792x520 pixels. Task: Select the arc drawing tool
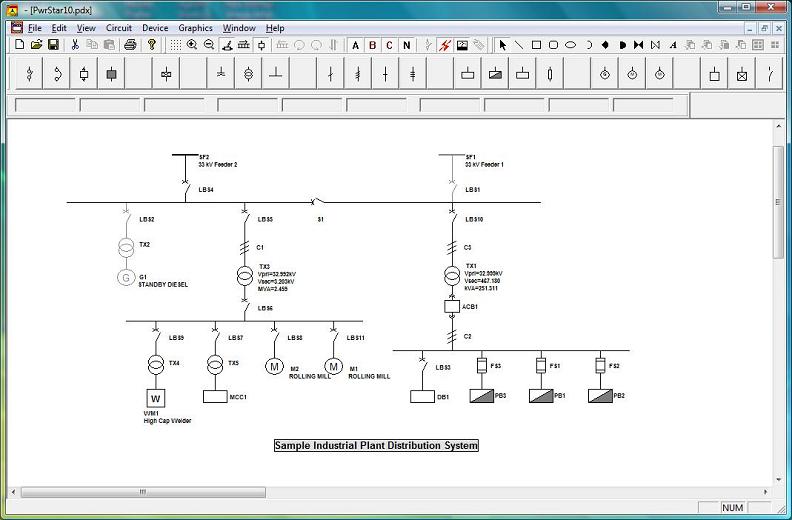[588, 45]
